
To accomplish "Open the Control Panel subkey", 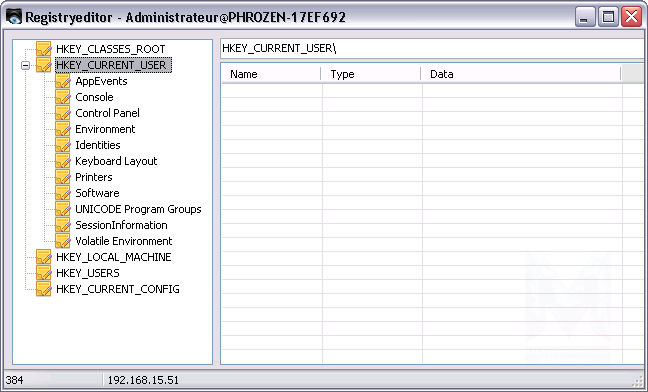I will pyautogui.click(x=107, y=113).
